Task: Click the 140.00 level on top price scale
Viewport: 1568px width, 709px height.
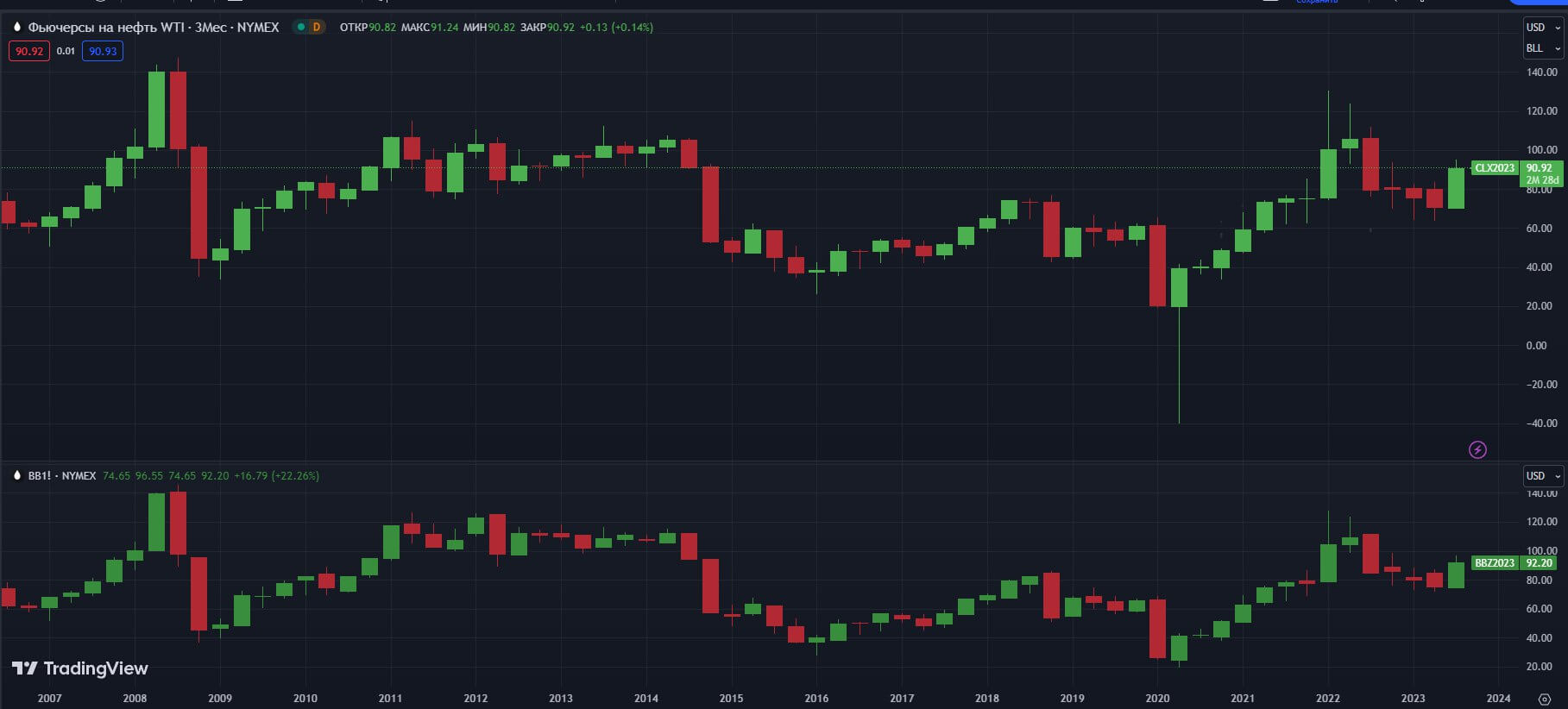Action: (x=1542, y=72)
